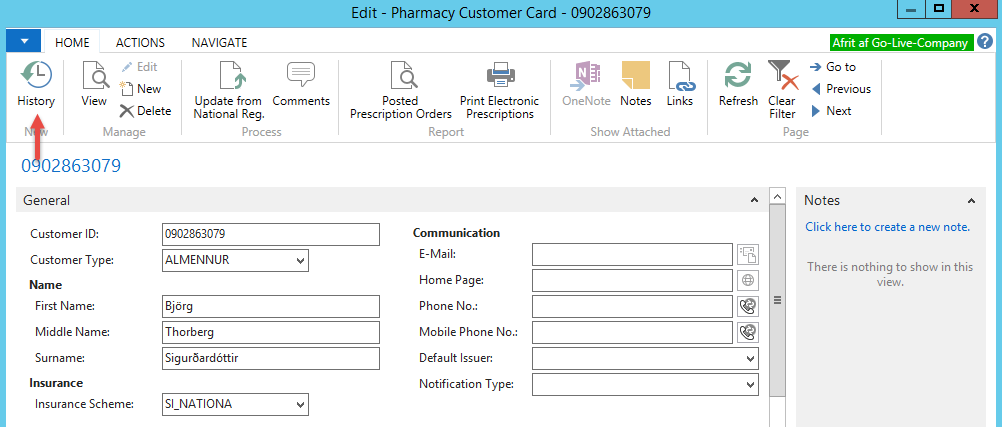
Task: Open the Notes attachment icon
Action: coord(635,77)
